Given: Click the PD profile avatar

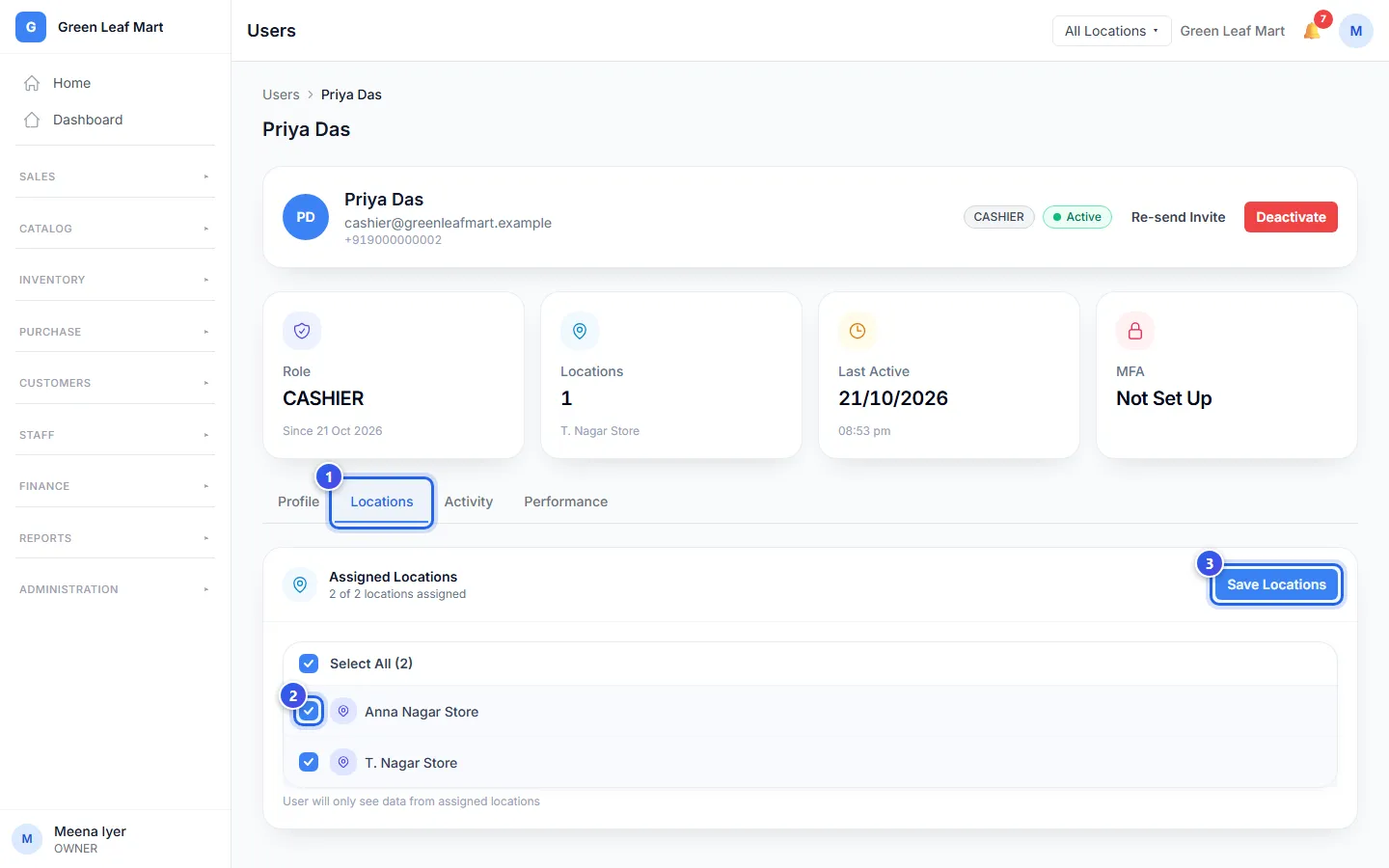Looking at the screenshot, I should point(306,217).
